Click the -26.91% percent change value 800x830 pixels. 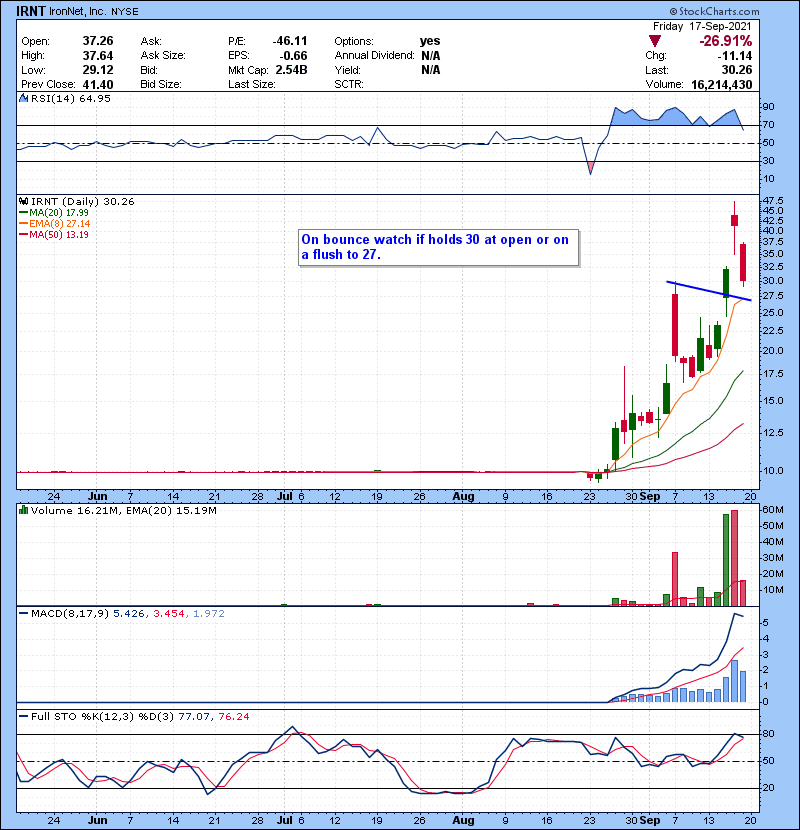[725, 41]
